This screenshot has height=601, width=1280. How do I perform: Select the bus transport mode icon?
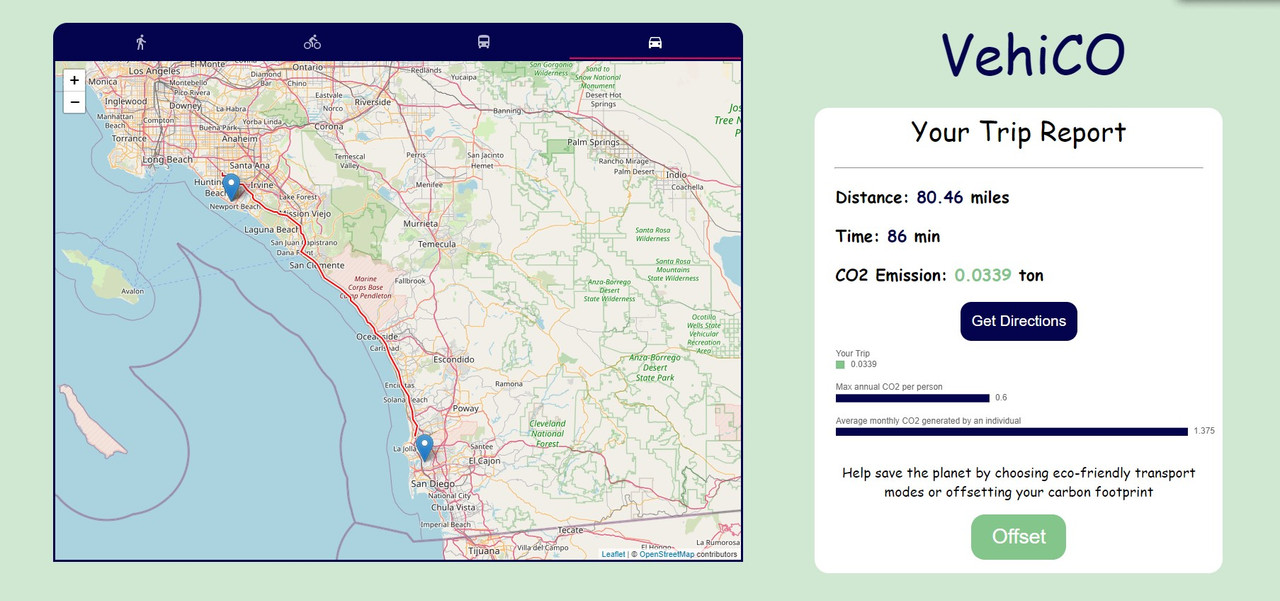tap(484, 42)
